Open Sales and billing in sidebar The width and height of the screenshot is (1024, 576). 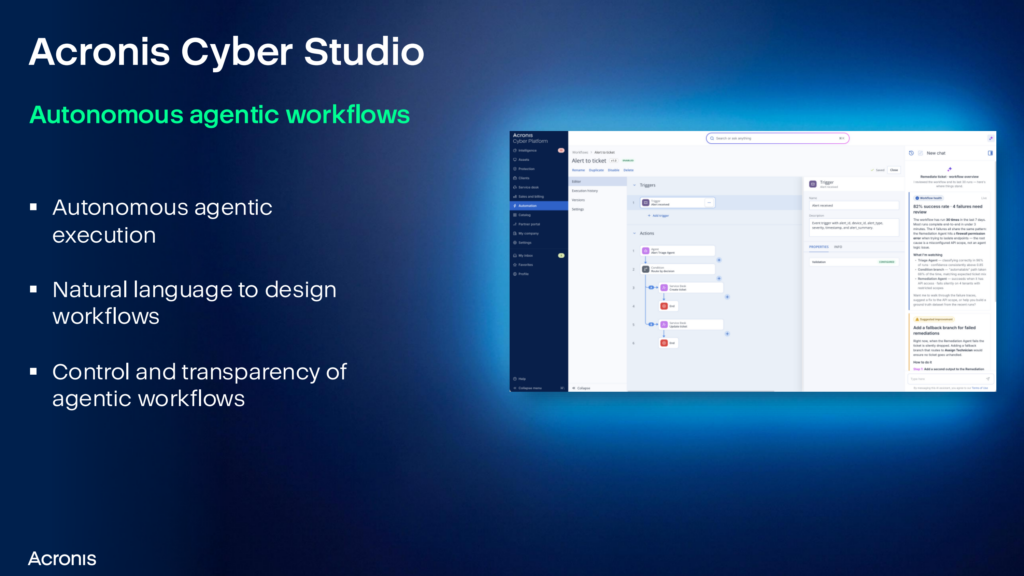click(538, 197)
